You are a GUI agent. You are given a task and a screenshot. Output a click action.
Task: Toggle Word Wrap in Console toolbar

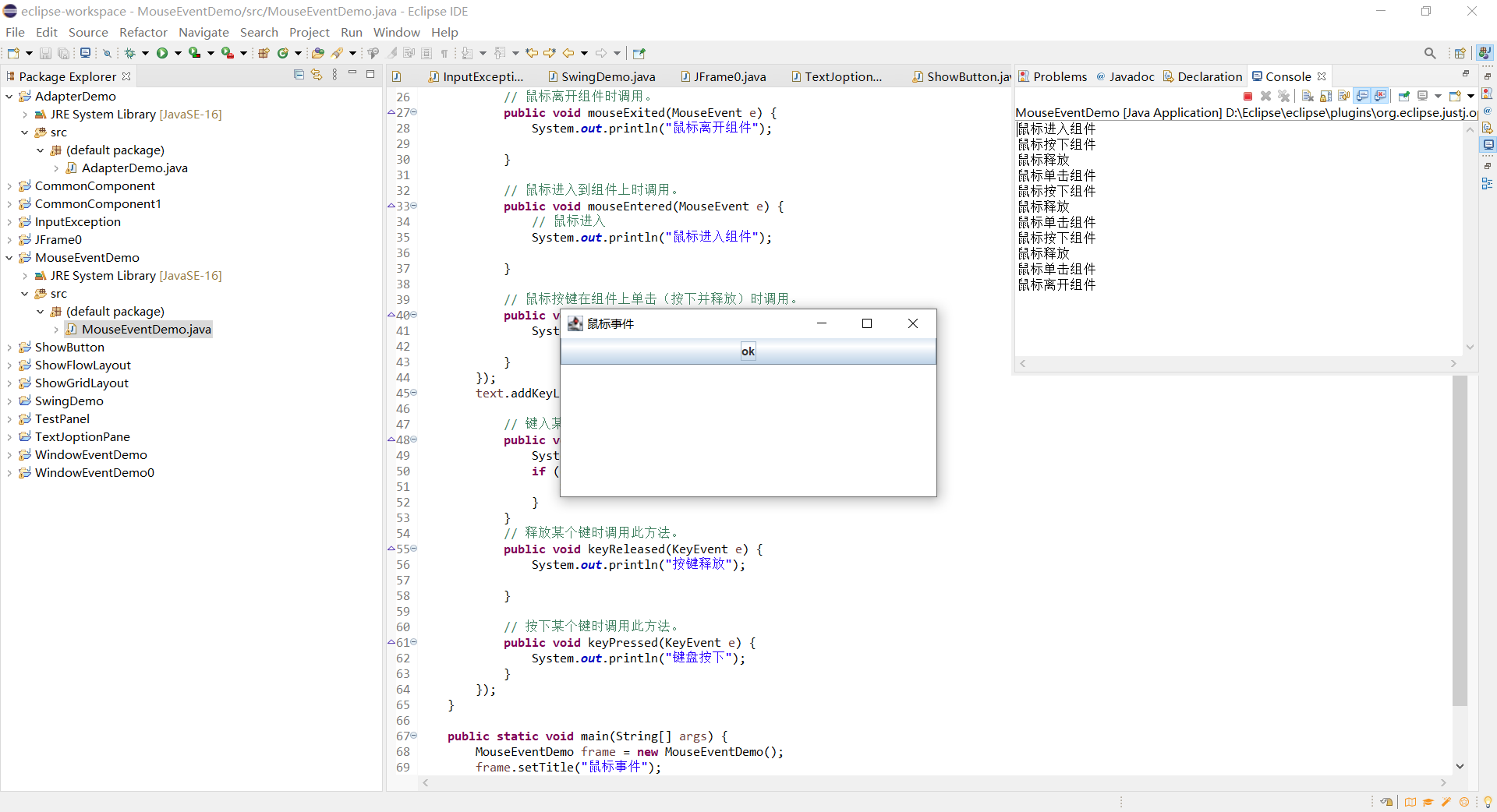click(x=1343, y=96)
